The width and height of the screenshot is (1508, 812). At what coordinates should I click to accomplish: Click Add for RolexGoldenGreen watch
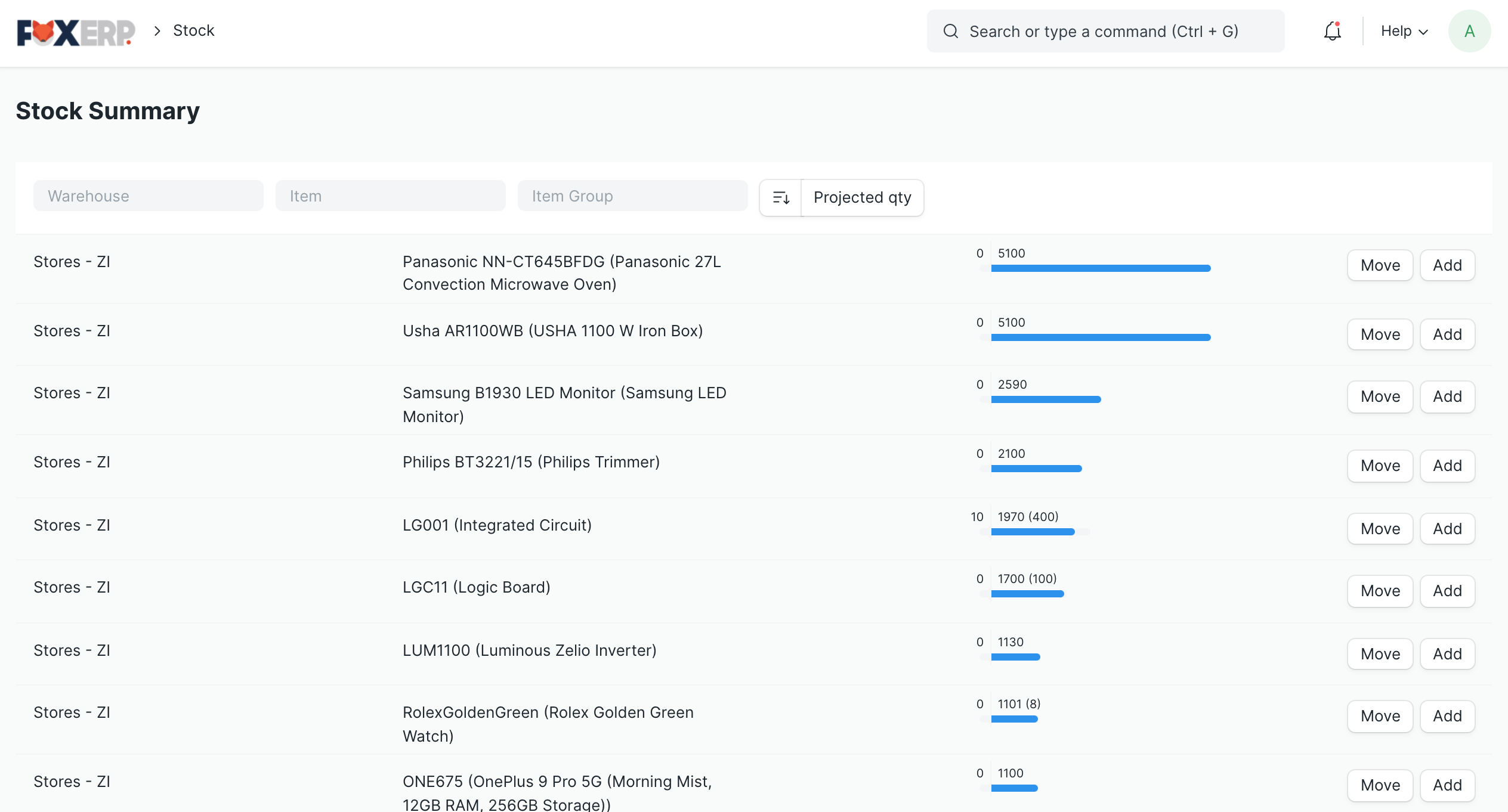point(1448,716)
